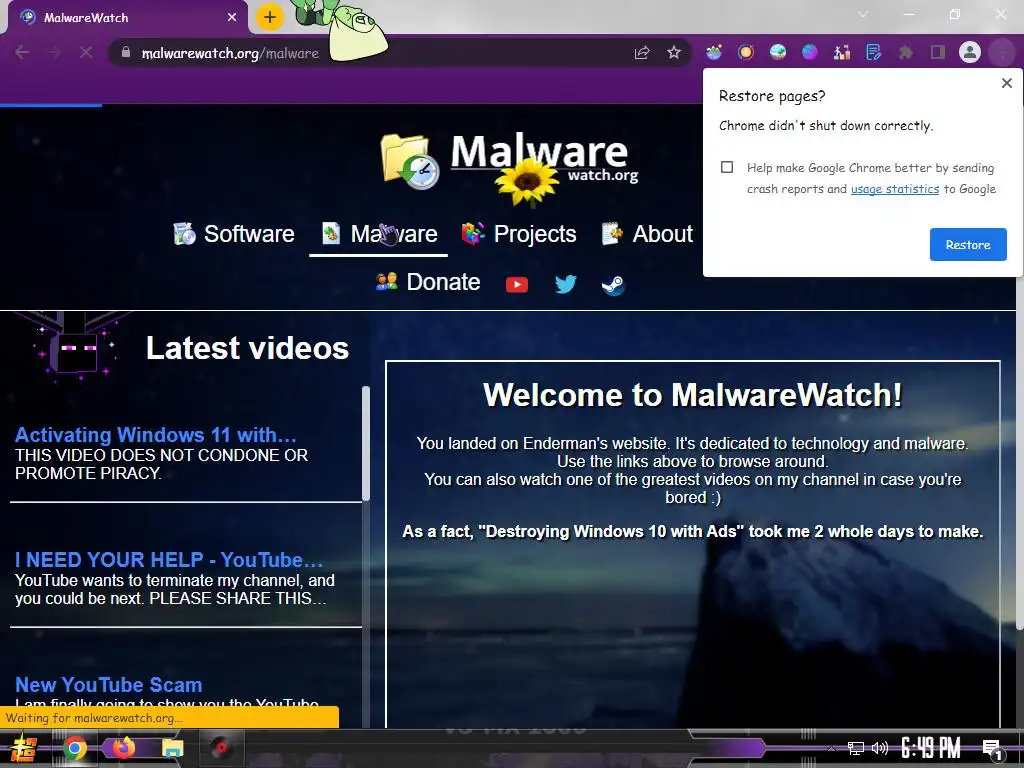Click the Restore button
This screenshot has width=1024, height=768.
coord(968,244)
